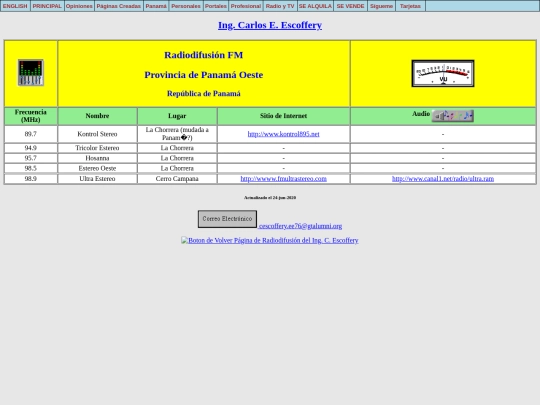Image resolution: width=540 pixels, height=405 pixels.
Task: Select Páginas Creadas in the navigation bar
Action: [119, 6]
